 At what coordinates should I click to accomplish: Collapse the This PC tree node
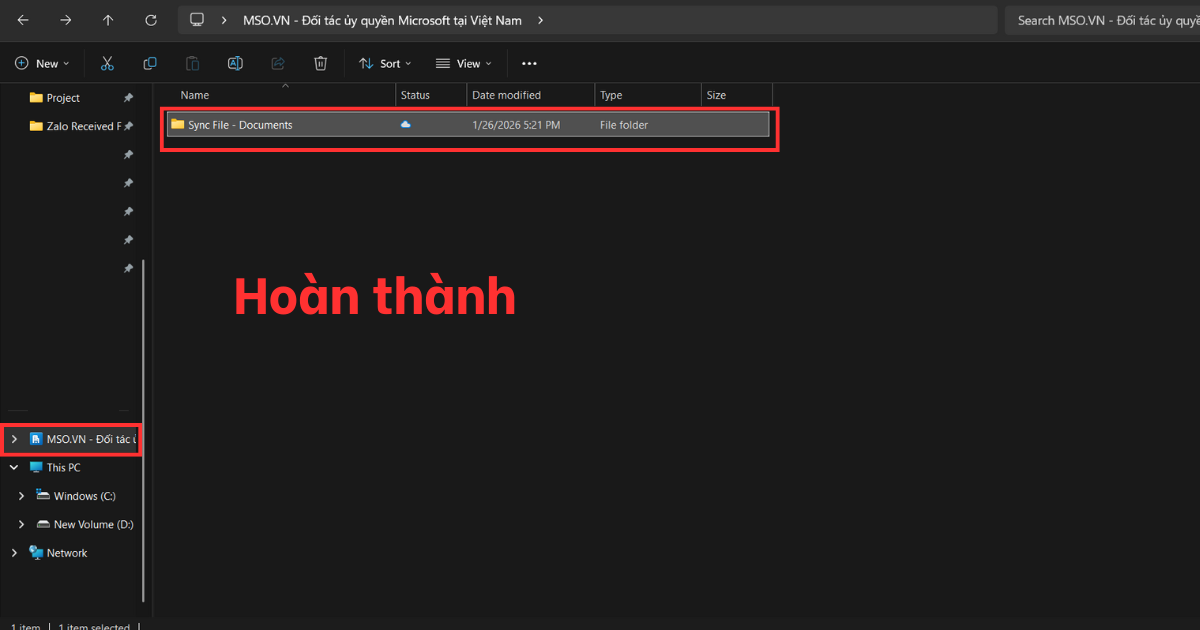click(13, 467)
